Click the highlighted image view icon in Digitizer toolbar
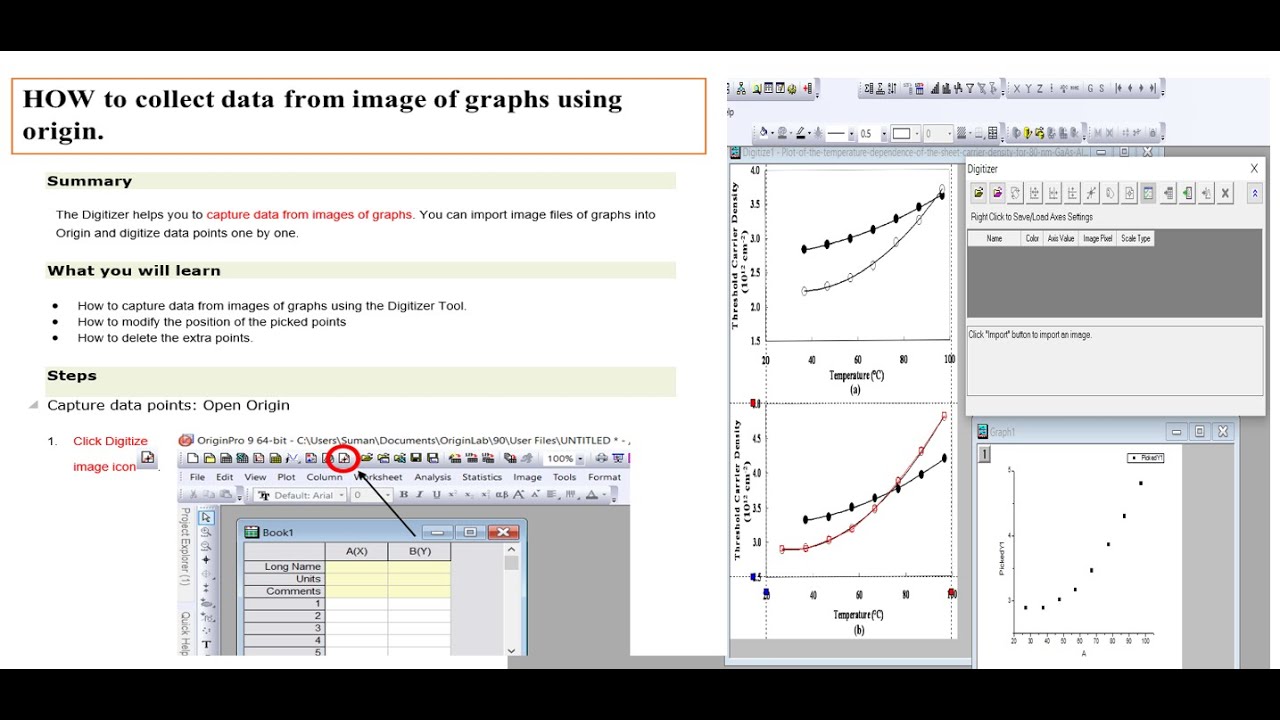Screen dimensions: 1280x720 pyautogui.click(x=1148, y=193)
